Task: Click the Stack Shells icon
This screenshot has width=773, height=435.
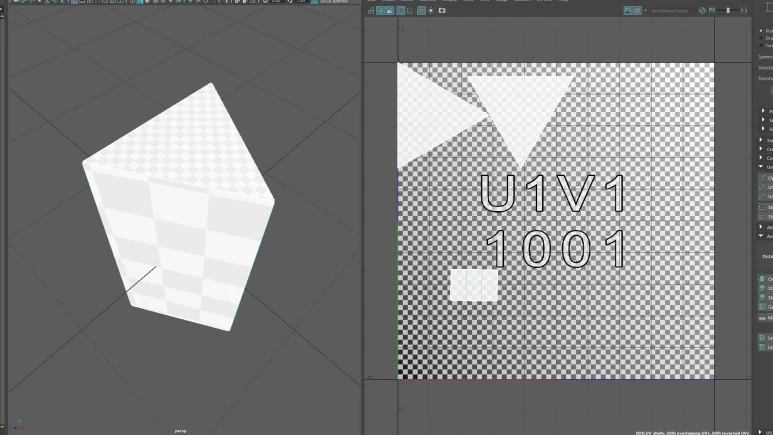Action: pyautogui.click(x=762, y=289)
